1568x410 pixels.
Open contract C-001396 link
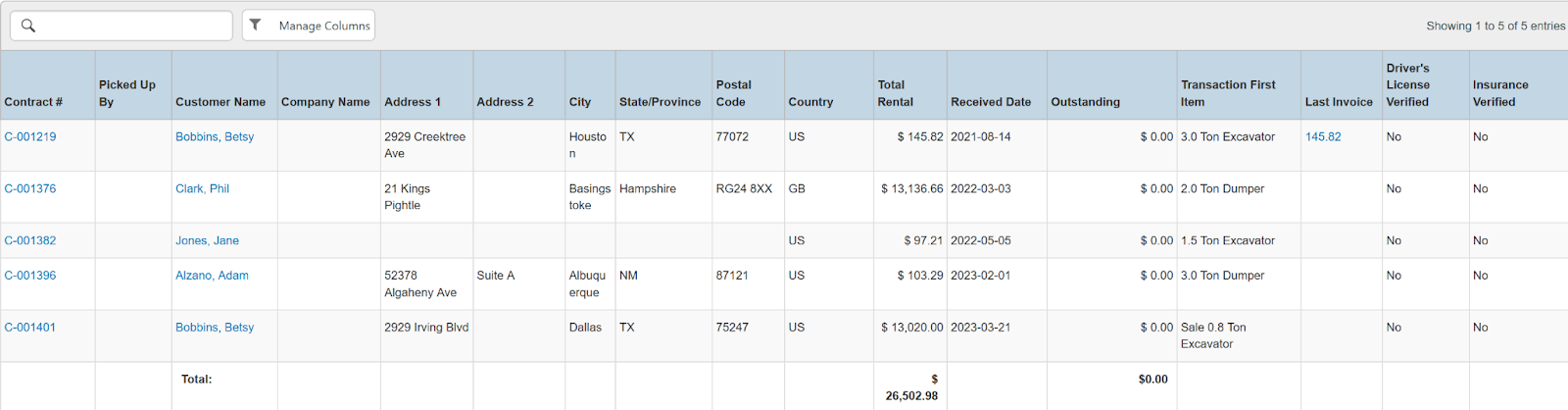point(30,276)
